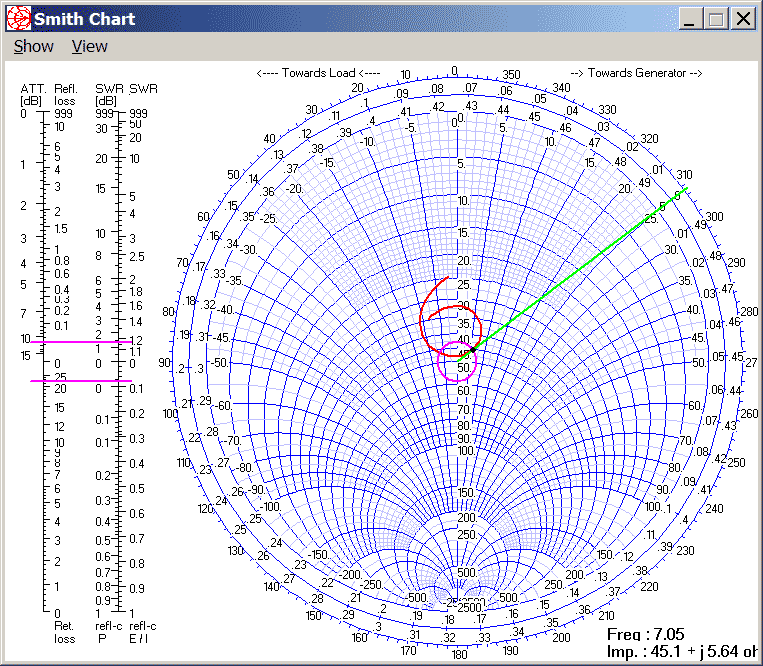This screenshot has width=763, height=666.
Task: Click the 'refl-c E / I' label at scale bottom
Action: coord(143,632)
